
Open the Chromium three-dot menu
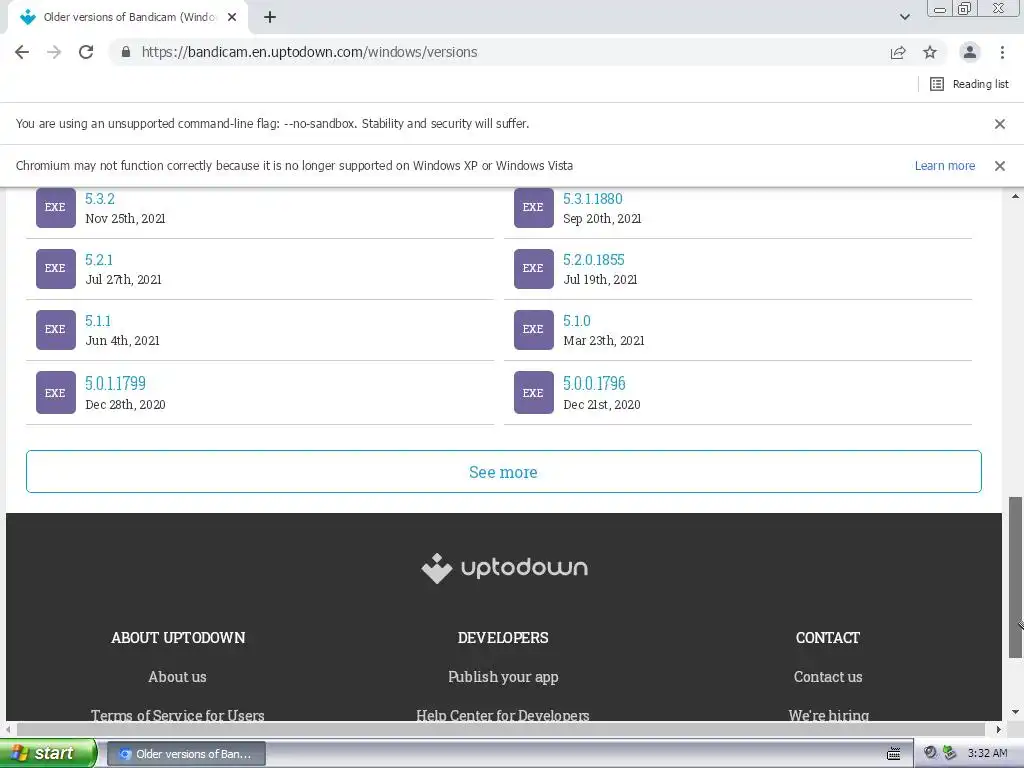tap(1002, 52)
